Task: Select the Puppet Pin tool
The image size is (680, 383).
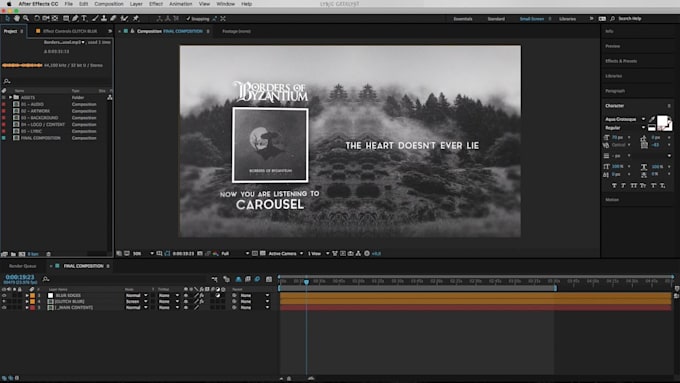Action: [136, 18]
